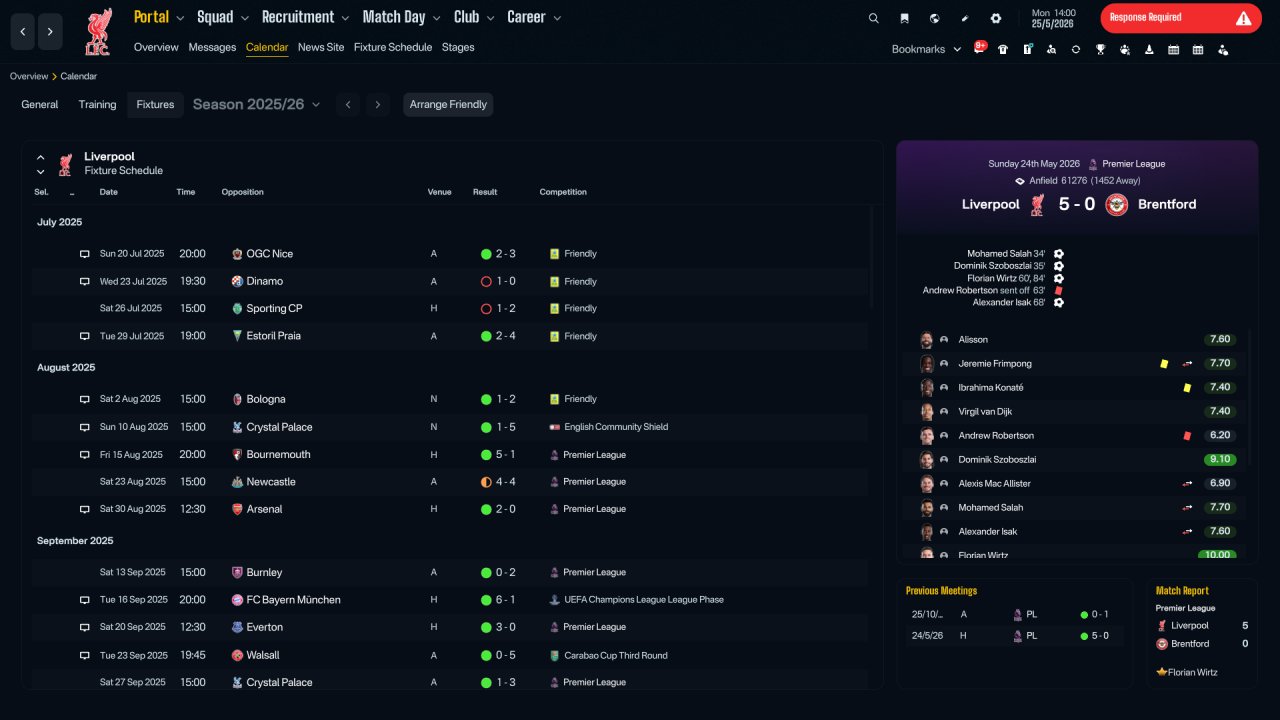Select the Newcastle 4 - 4 fixture row
The width and height of the screenshot is (1280, 720).
tap(450, 482)
